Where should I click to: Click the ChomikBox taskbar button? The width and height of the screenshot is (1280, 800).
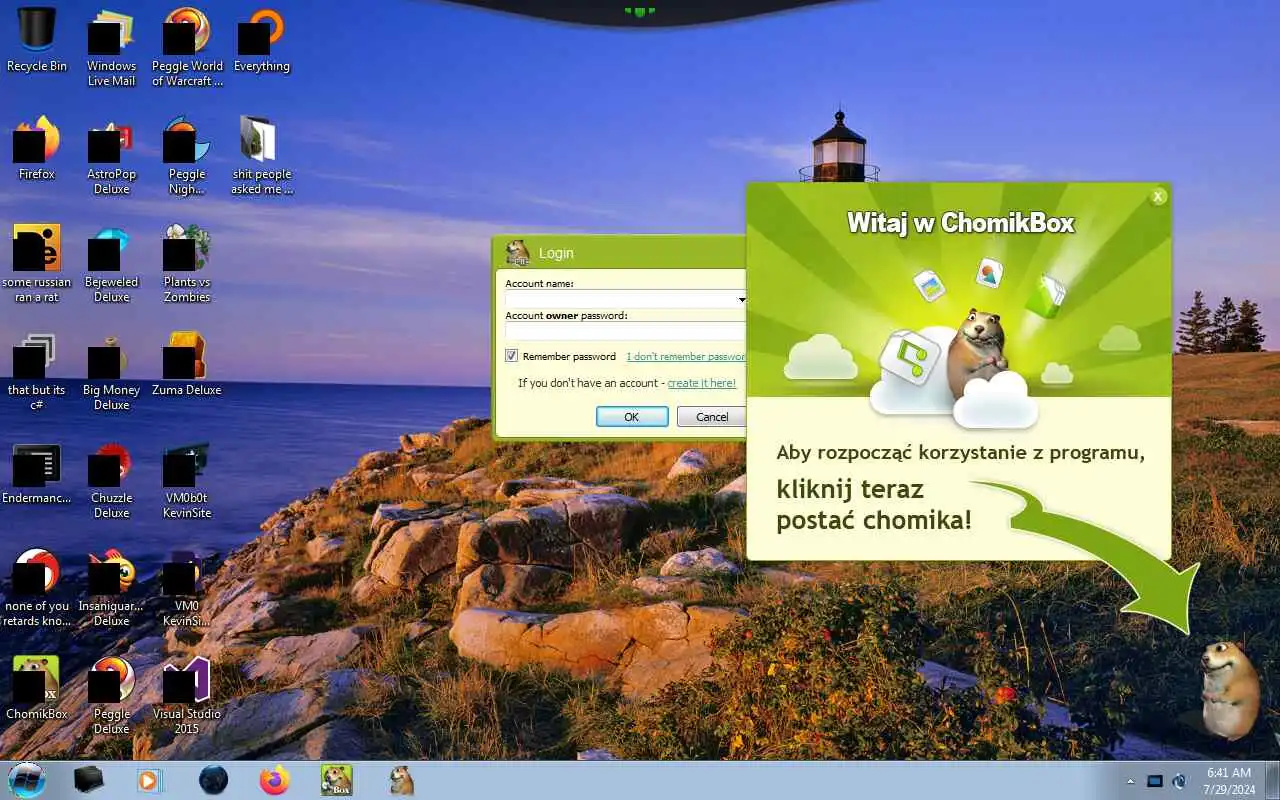coord(336,780)
